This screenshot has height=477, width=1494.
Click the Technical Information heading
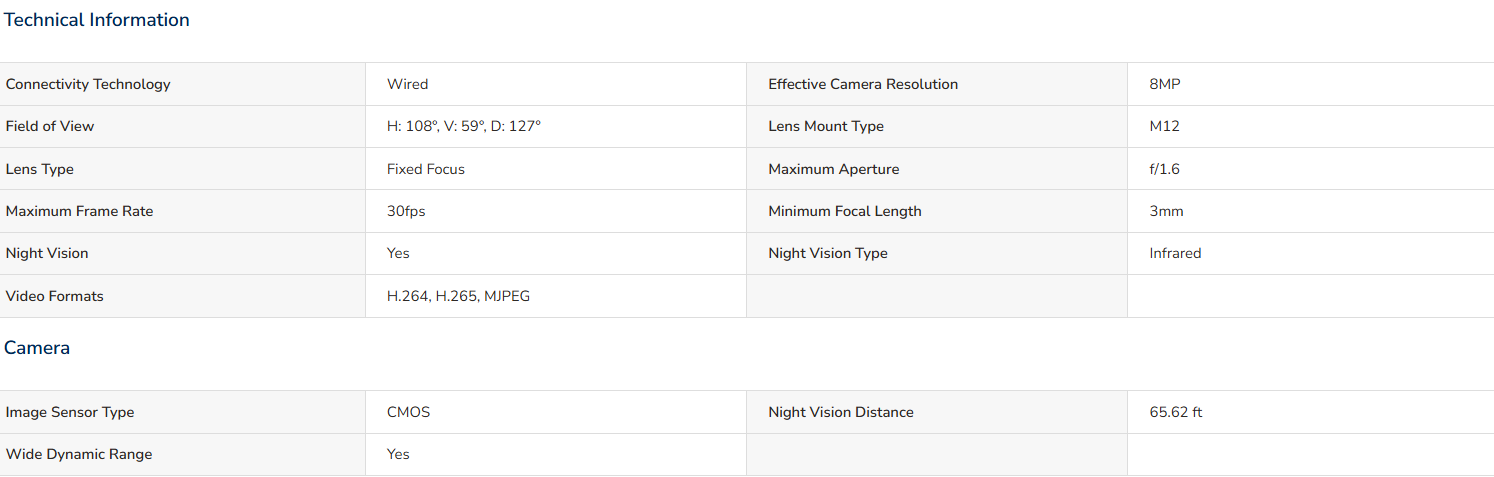[x=97, y=20]
